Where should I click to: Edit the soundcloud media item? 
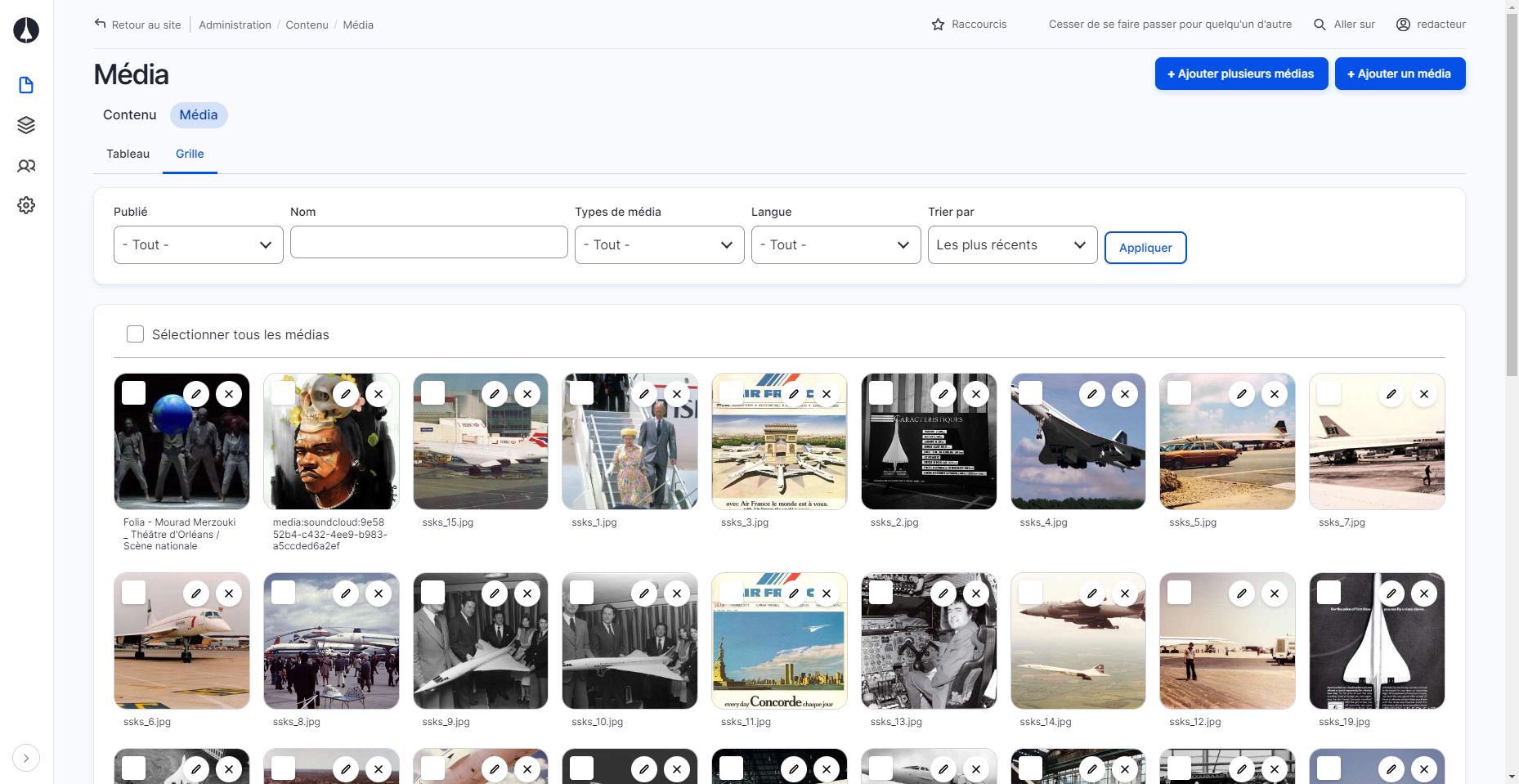346,394
